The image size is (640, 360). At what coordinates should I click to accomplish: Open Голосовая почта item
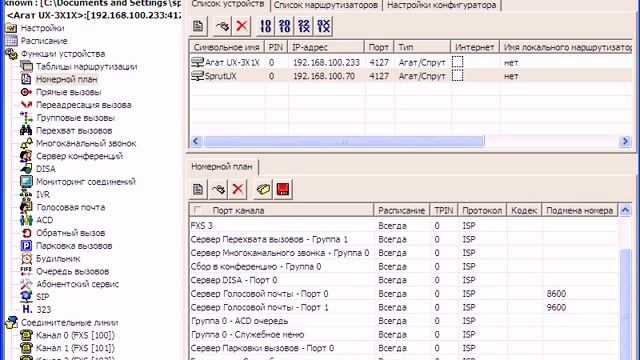[x=71, y=207]
